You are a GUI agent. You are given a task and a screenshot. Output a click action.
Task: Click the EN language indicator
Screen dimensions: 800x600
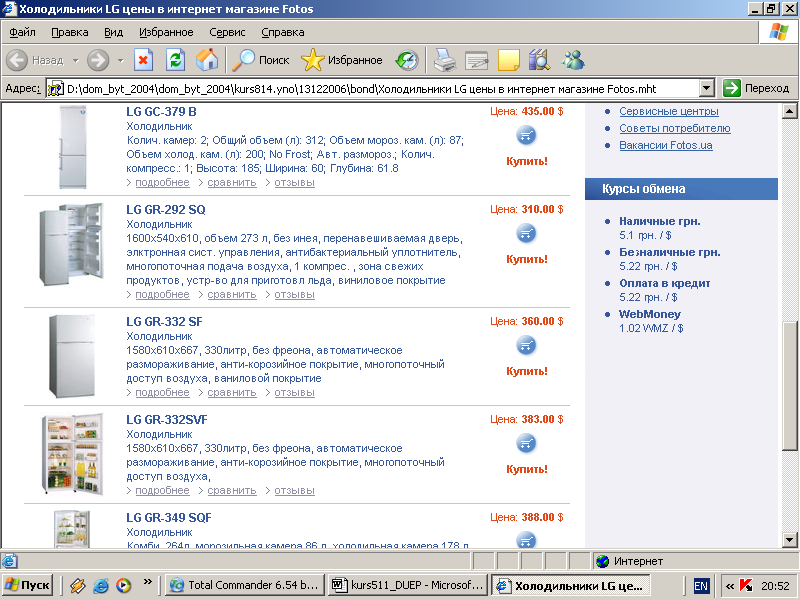701,586
